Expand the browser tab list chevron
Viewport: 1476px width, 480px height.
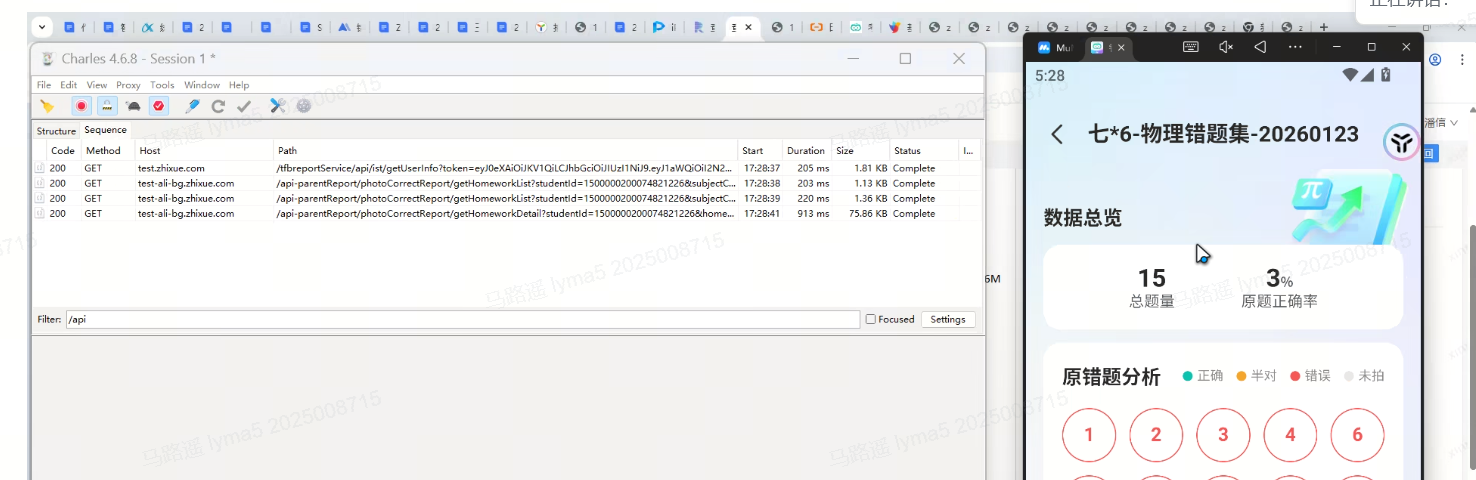[x=41, y=27]
